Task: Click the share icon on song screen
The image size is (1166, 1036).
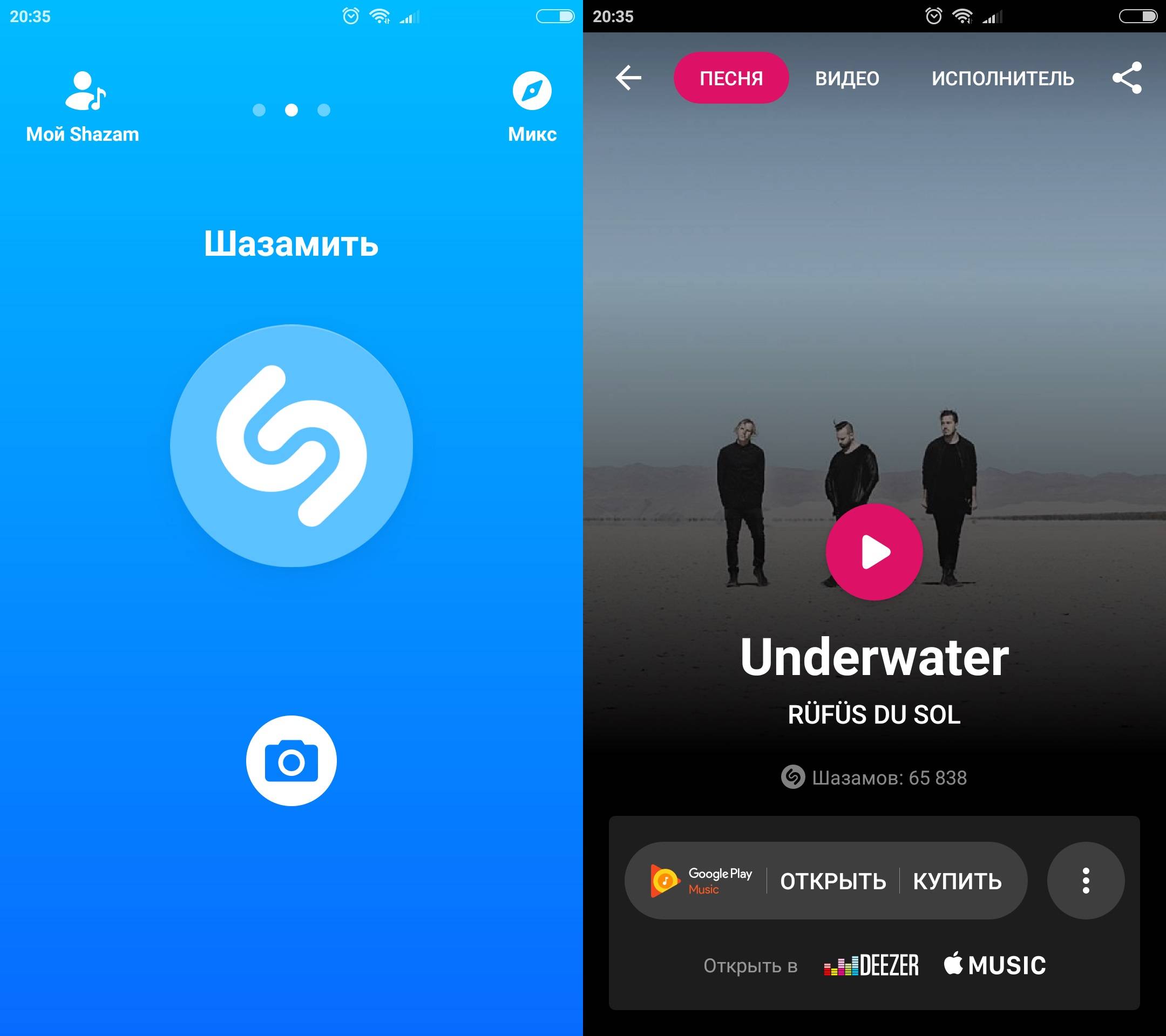Action: coord(1128,78)
